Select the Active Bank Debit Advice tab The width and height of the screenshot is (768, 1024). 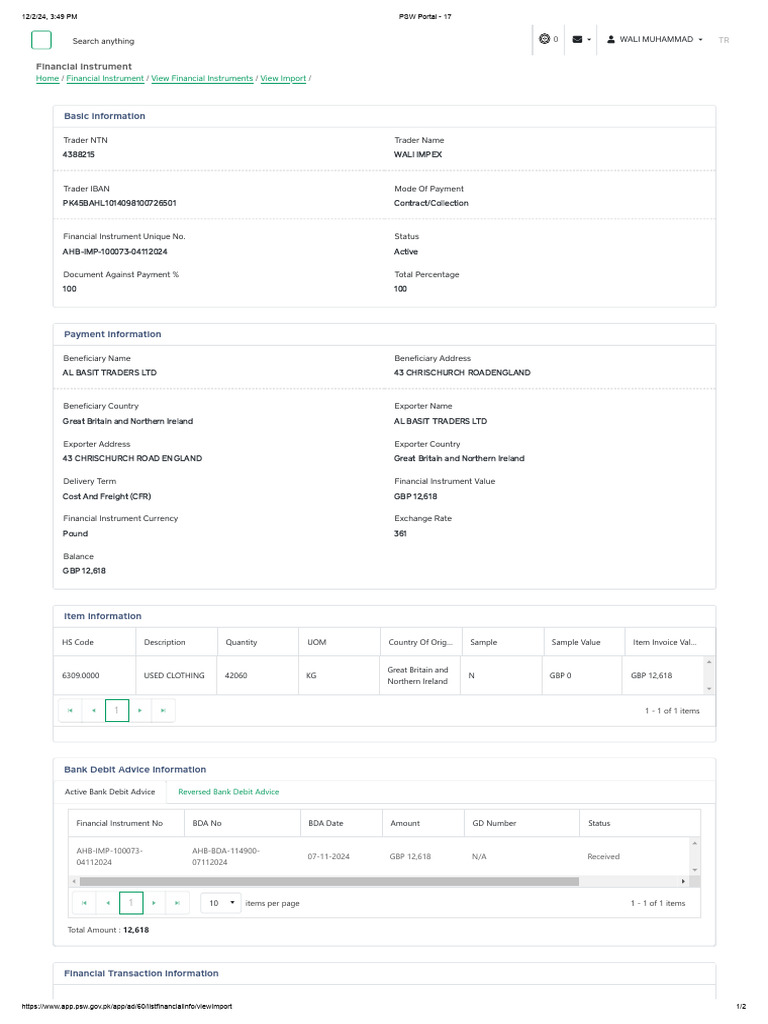coord(110,792)
